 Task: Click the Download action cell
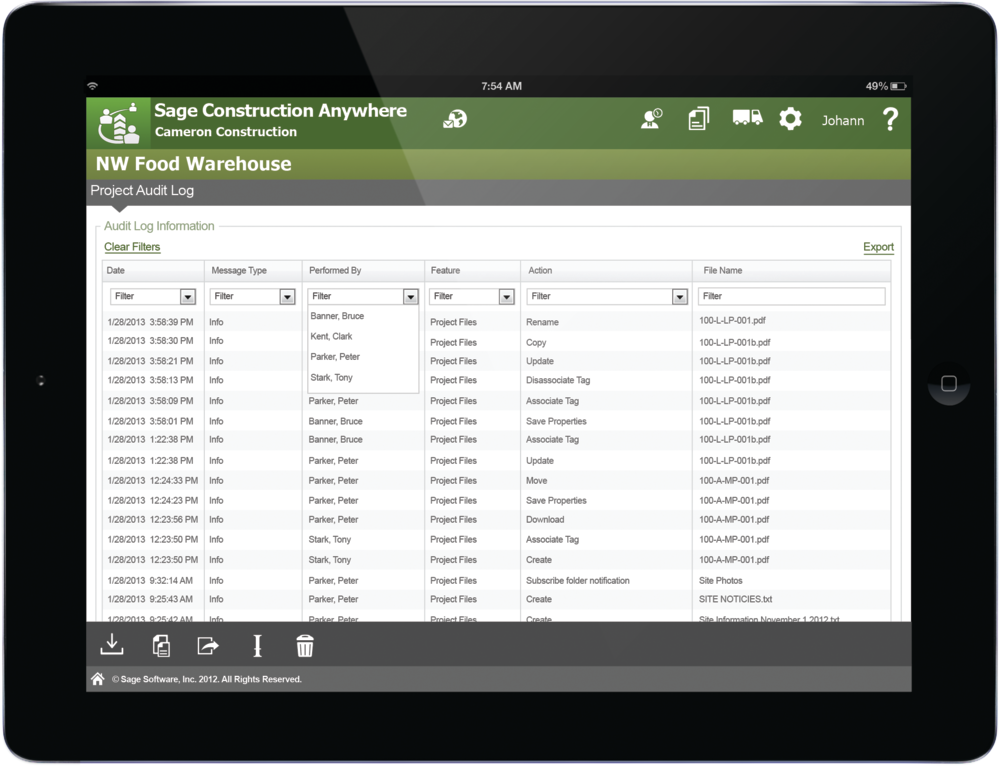(x=545, y=519)
